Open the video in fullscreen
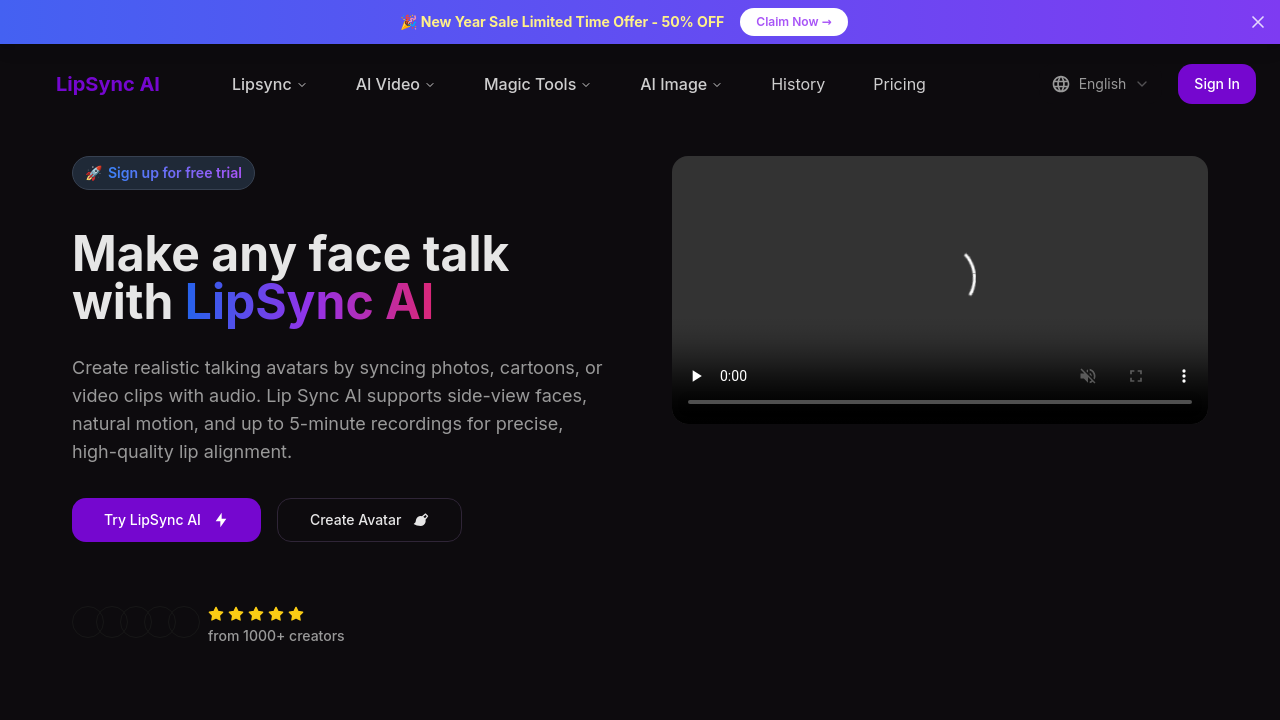 [x=1136, y=376]
